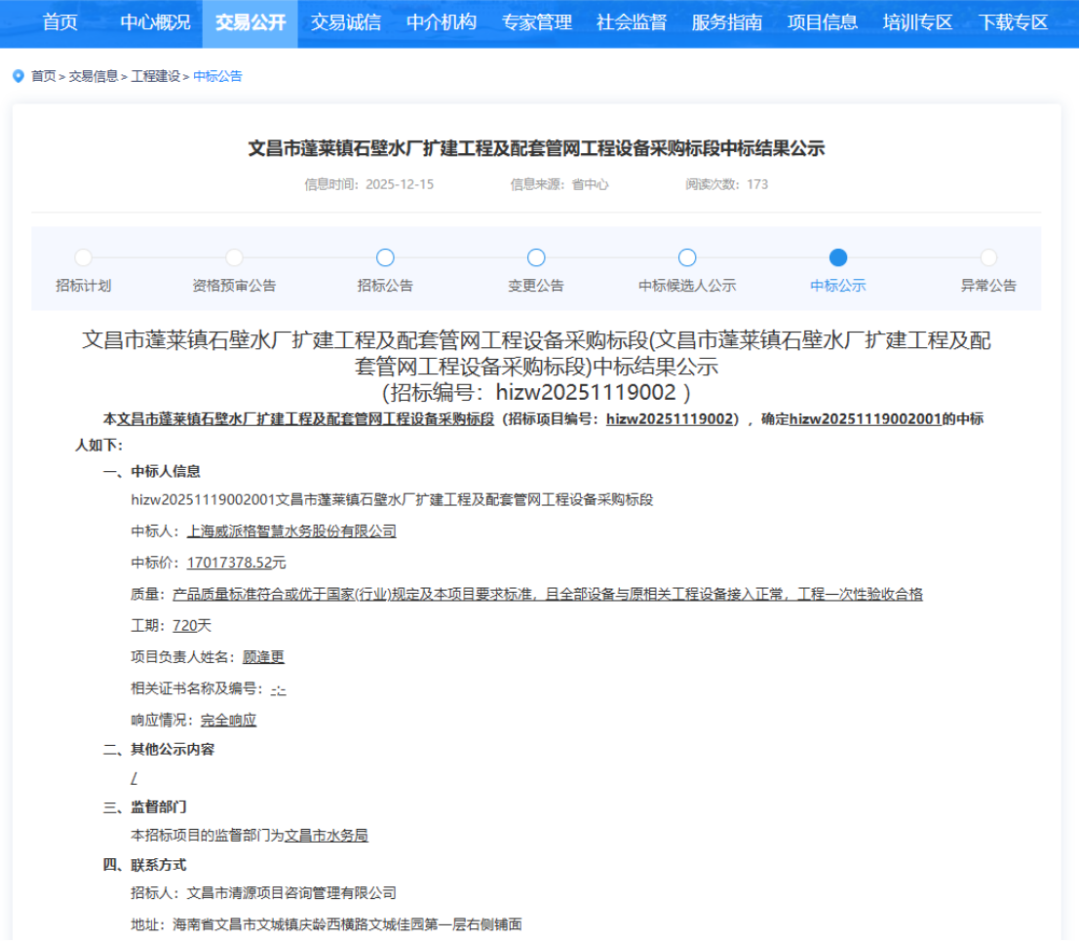Select the active 中标公示 step circle
The height and width of the screenshot is (941, 1080).
point(838,258)
